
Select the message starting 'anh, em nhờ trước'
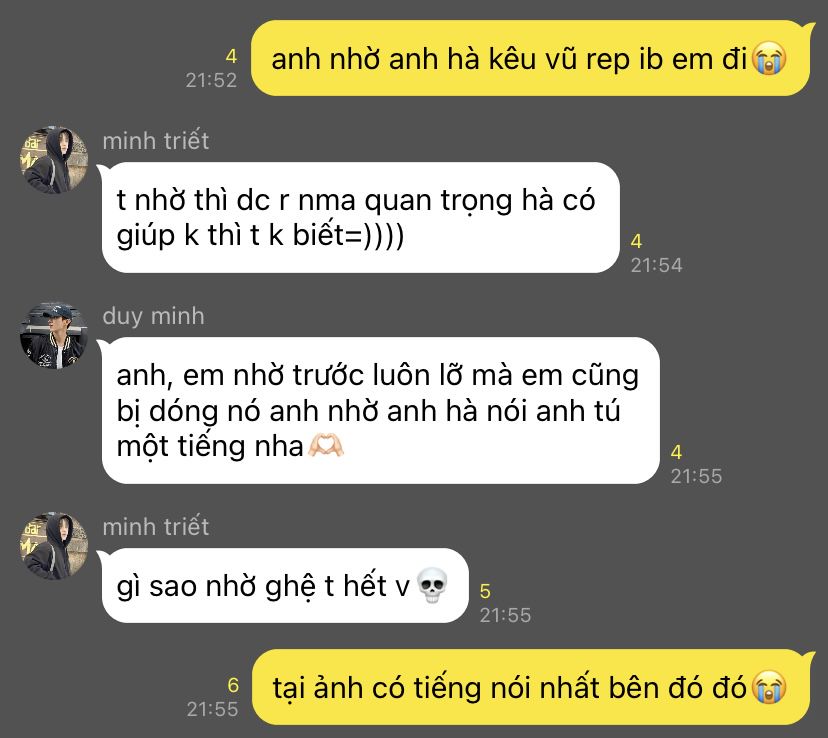tap(381, 410)
